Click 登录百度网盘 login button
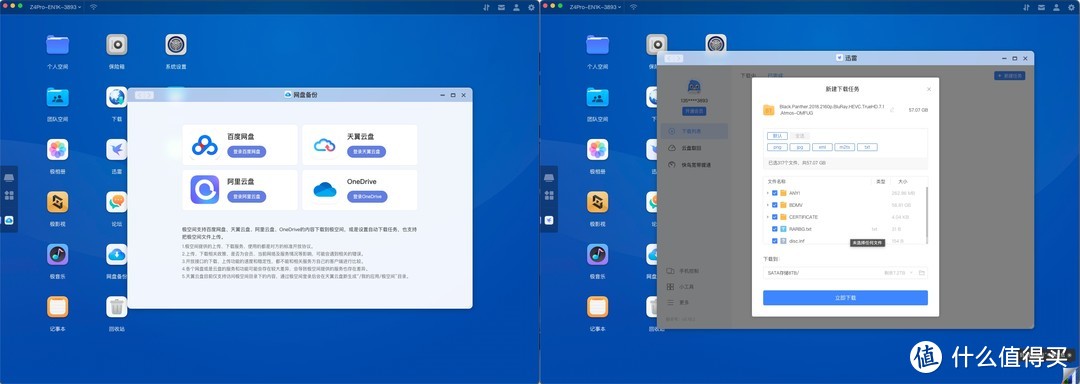1080x384 pixels. tap(247, 151)
